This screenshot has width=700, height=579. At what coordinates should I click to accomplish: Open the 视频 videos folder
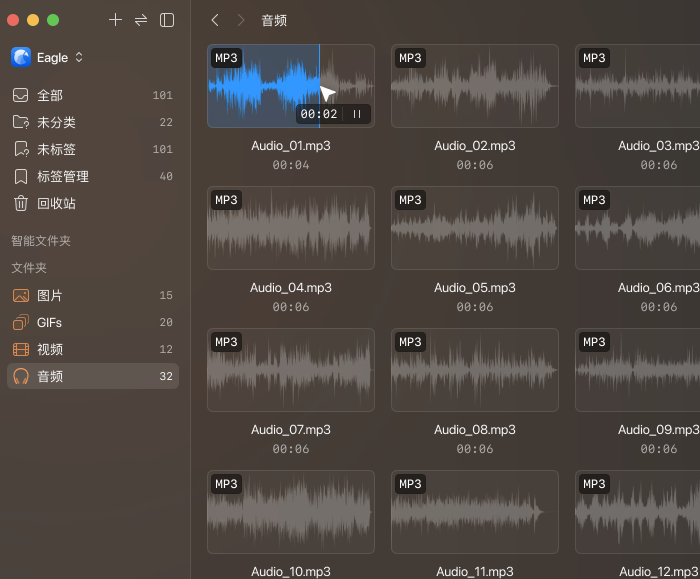93,349
